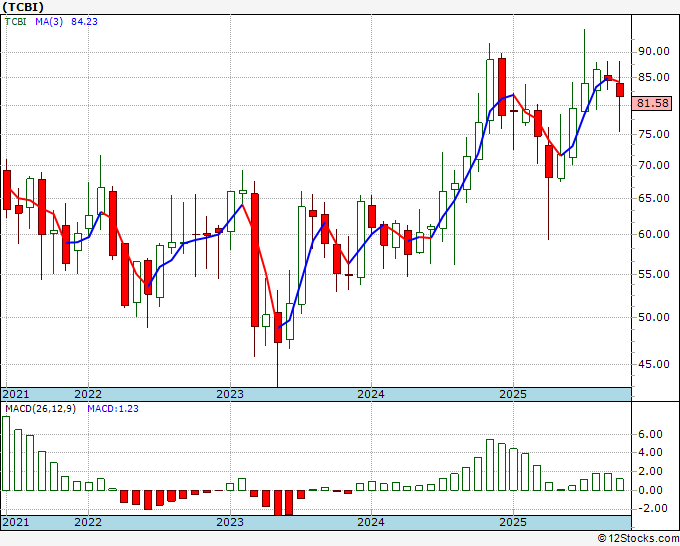Click the large red candlestick after 2023

pyautogui.click(x=255, y=260)
